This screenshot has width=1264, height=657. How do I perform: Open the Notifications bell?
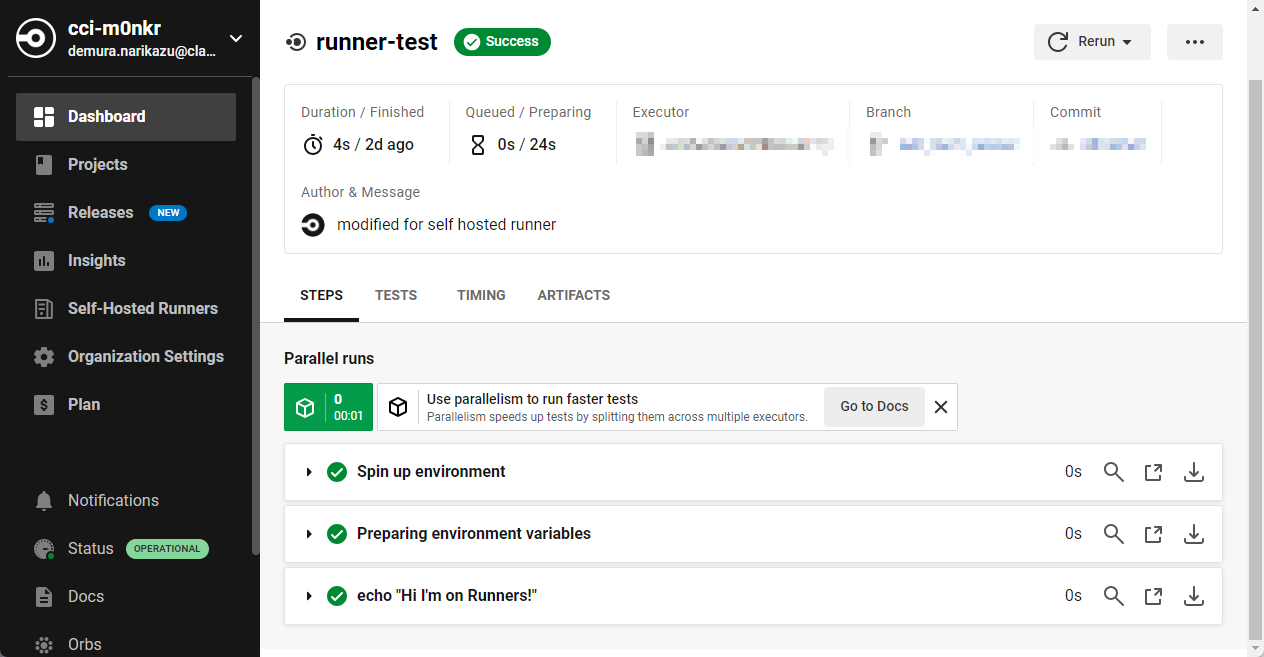click(112, 500)
